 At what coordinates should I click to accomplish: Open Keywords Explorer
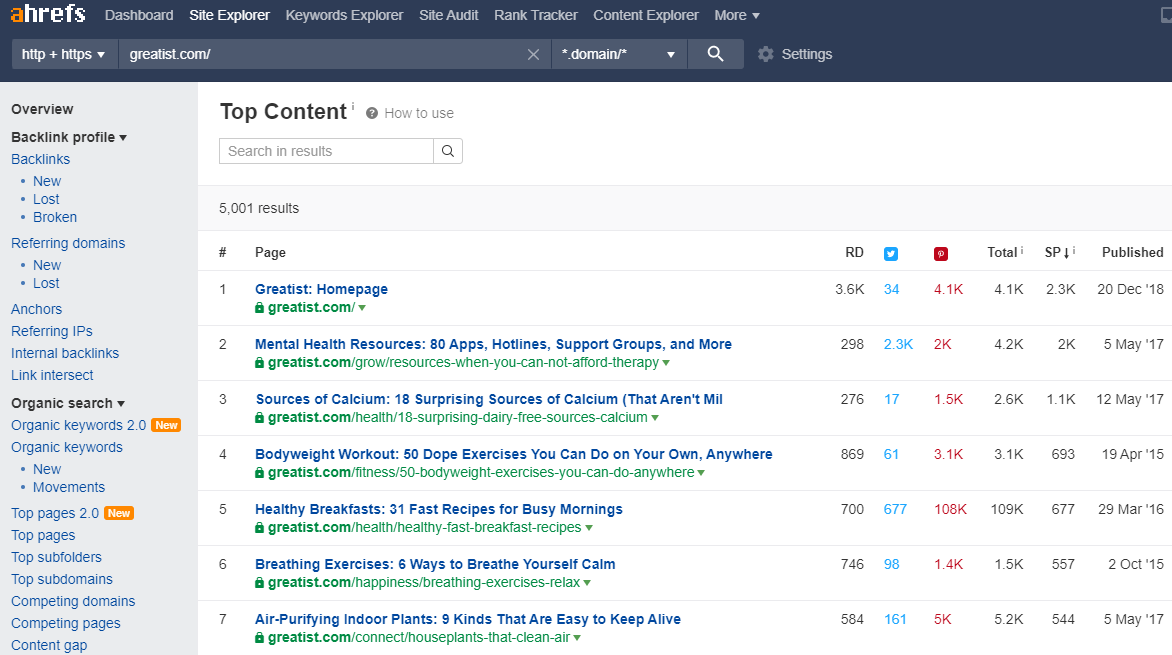pyautogui.click(x=344, y=15)
